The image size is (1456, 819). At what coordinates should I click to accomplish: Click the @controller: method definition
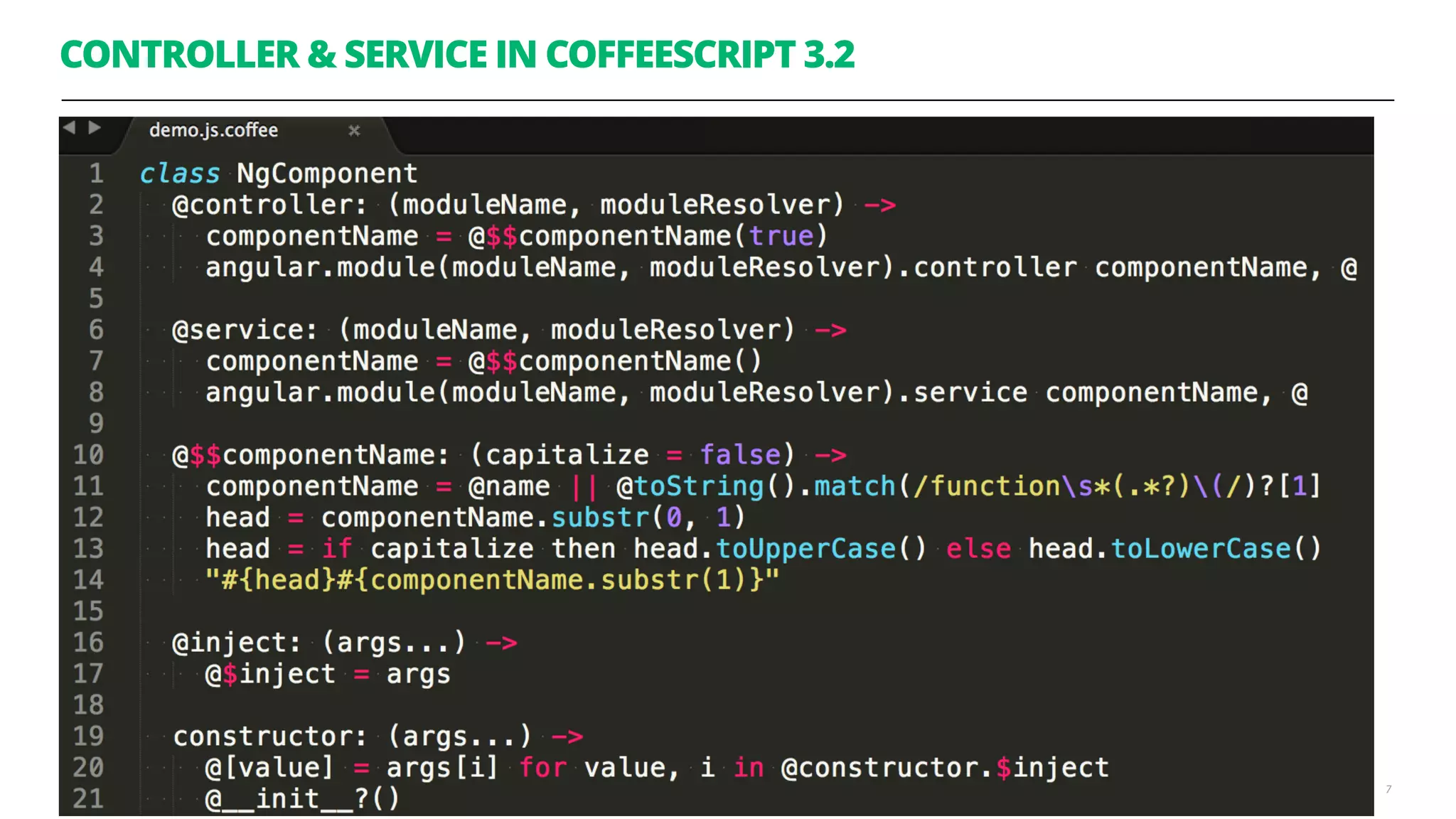click(269, 205)
